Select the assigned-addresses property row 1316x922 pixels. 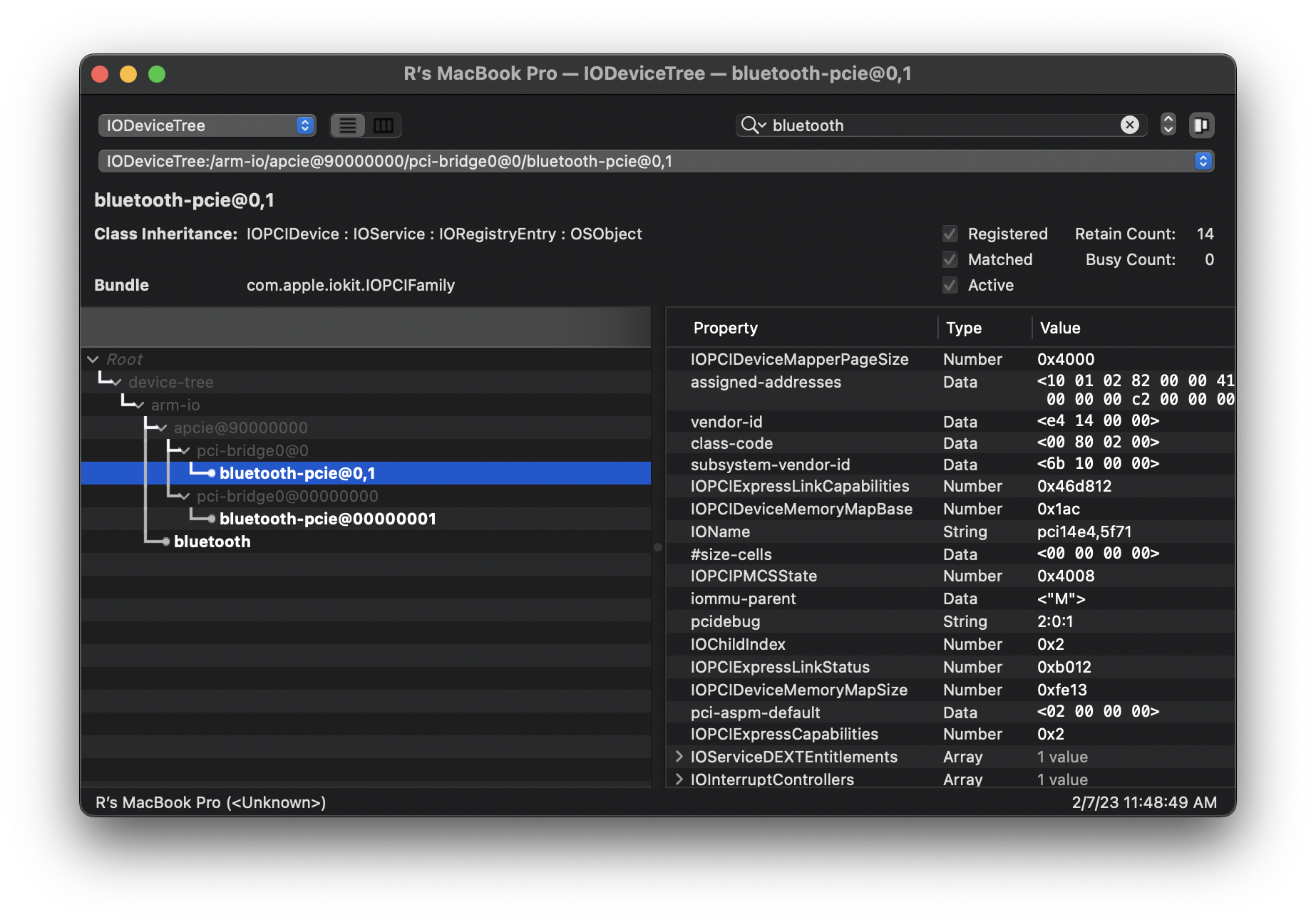click(x=950, y=390)
